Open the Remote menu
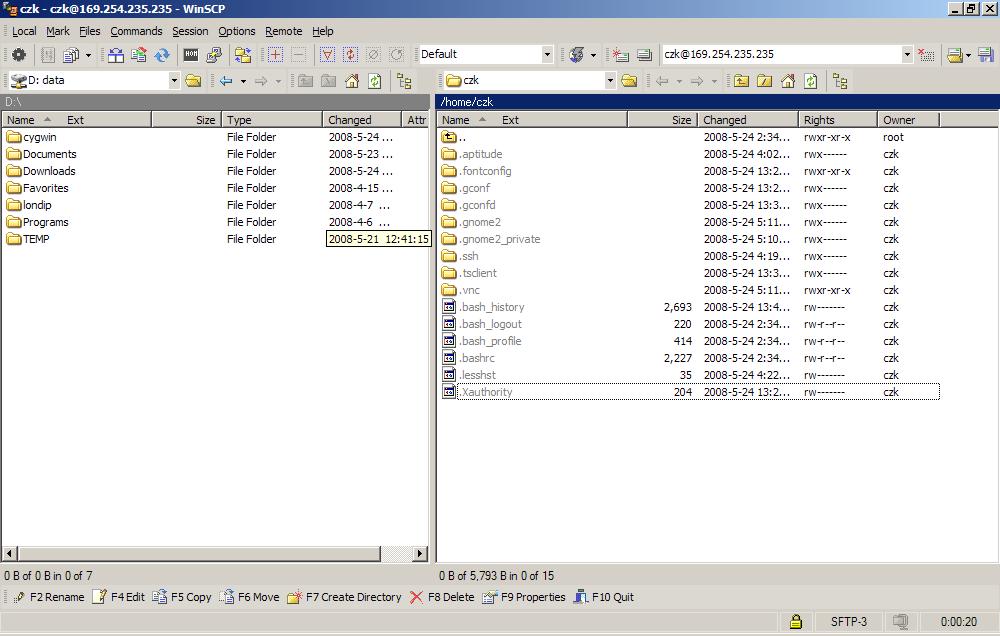Screen dimensions: 1000x636 tap(284, 31)
